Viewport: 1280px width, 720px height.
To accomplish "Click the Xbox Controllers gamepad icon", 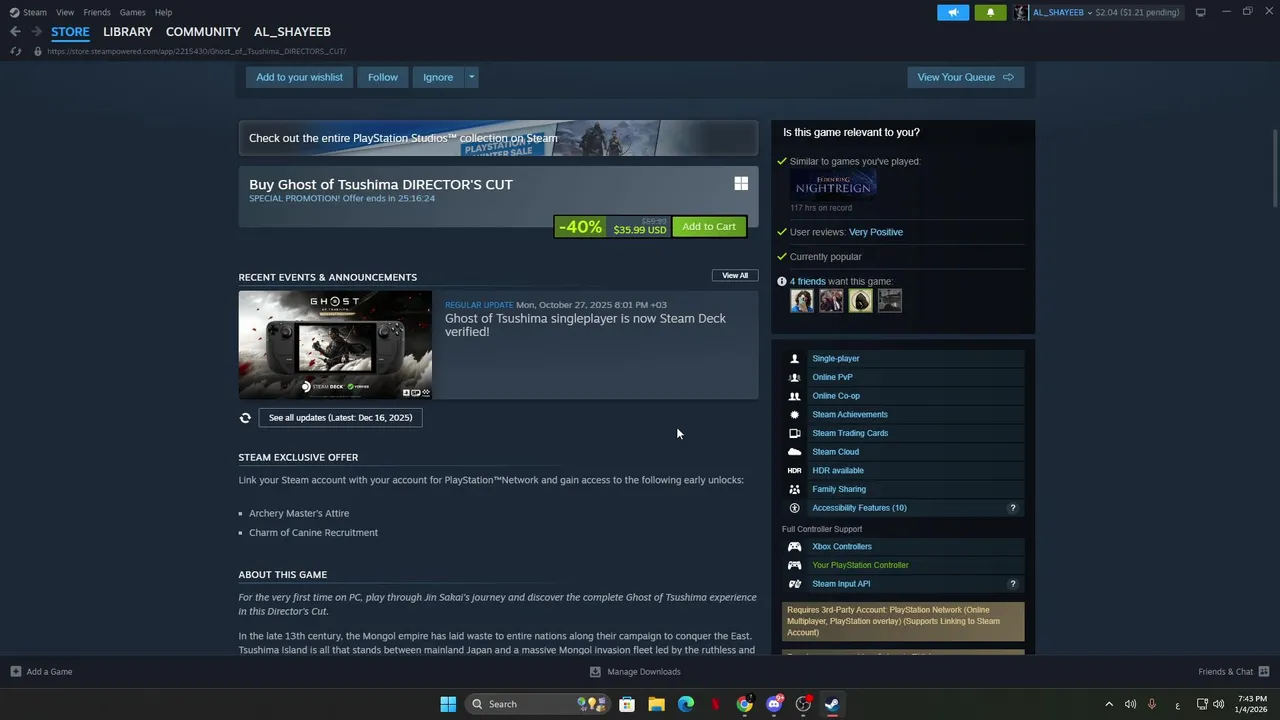I will click(794, 547).
